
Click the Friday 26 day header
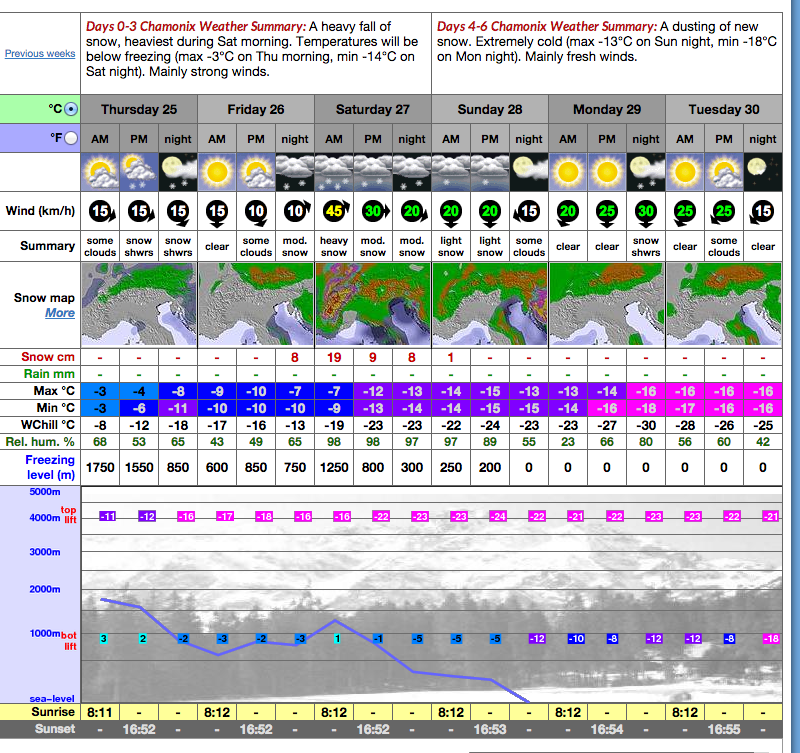pos(256,109)
